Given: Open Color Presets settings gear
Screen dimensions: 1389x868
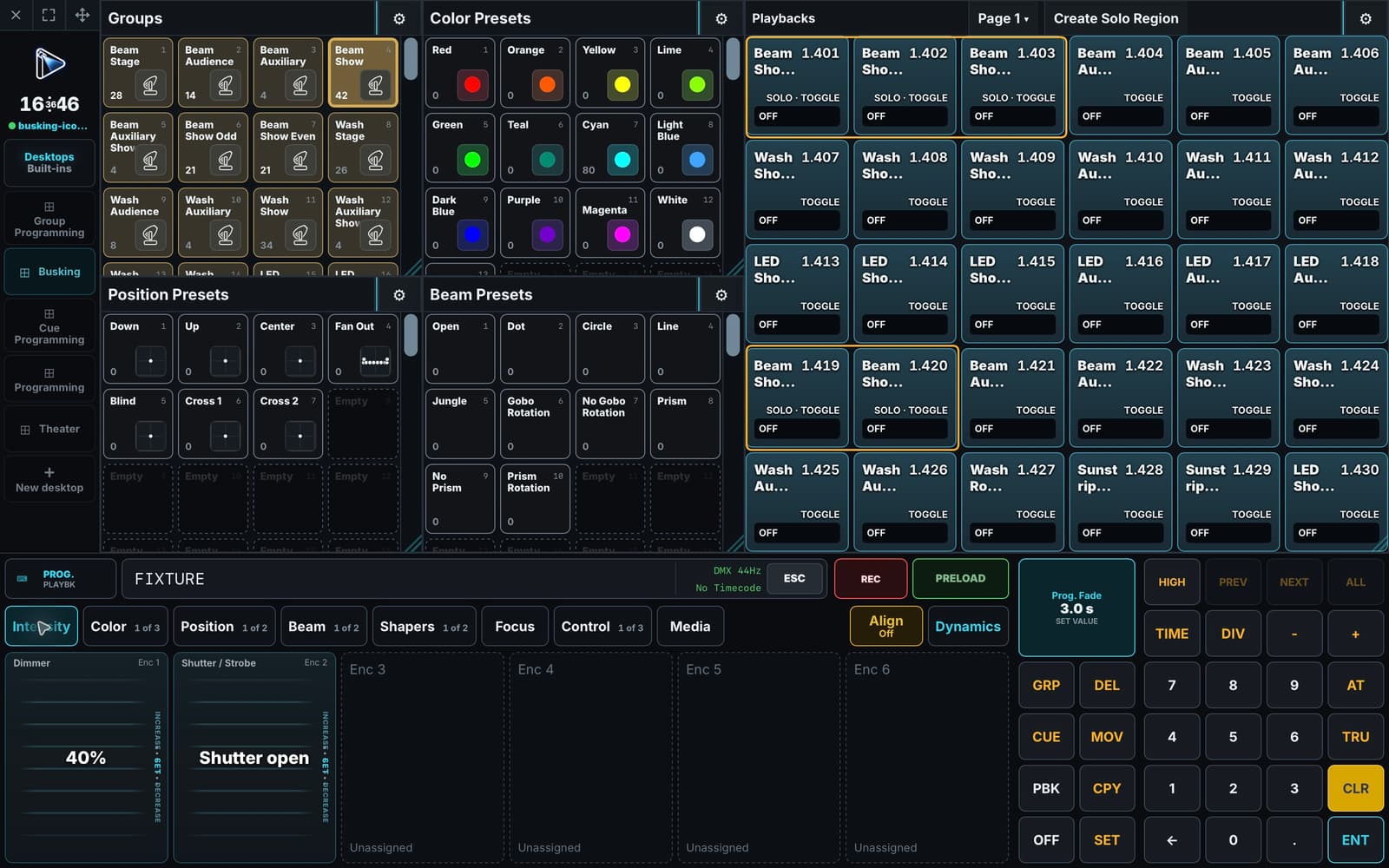Looking at the screenshot, I should pos(721,18).
